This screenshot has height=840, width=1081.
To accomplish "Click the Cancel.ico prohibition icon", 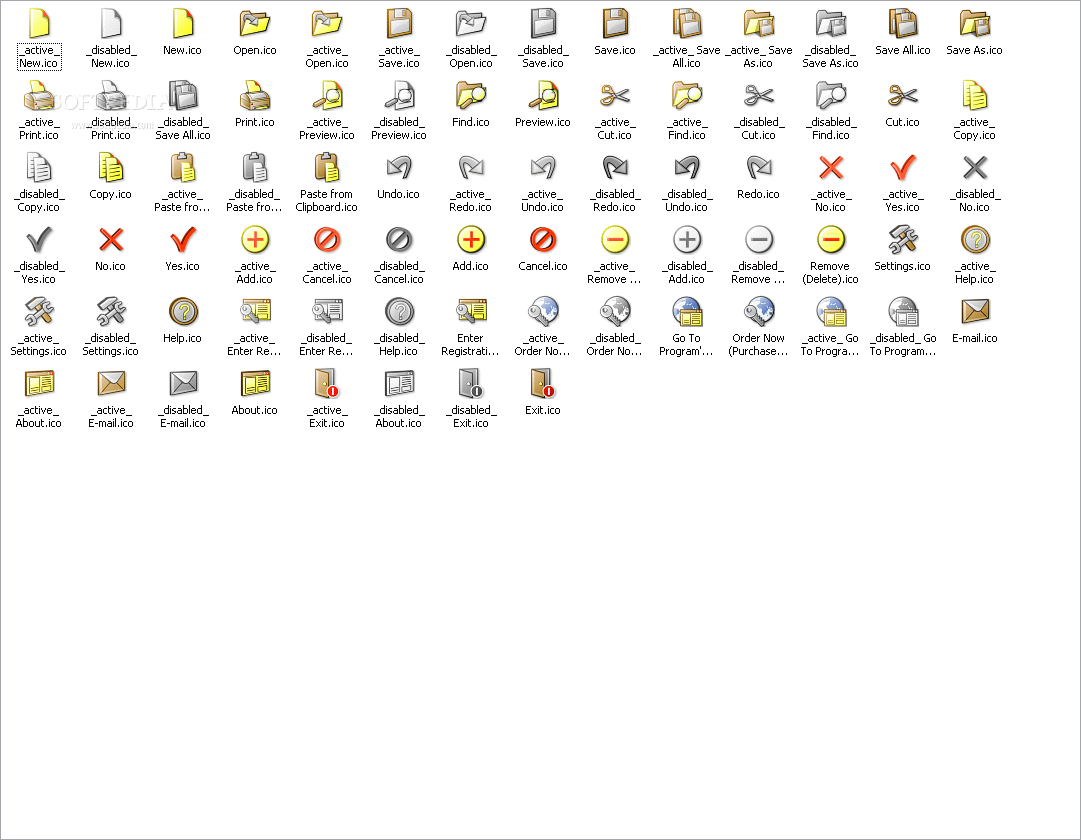I will [543, 239].
